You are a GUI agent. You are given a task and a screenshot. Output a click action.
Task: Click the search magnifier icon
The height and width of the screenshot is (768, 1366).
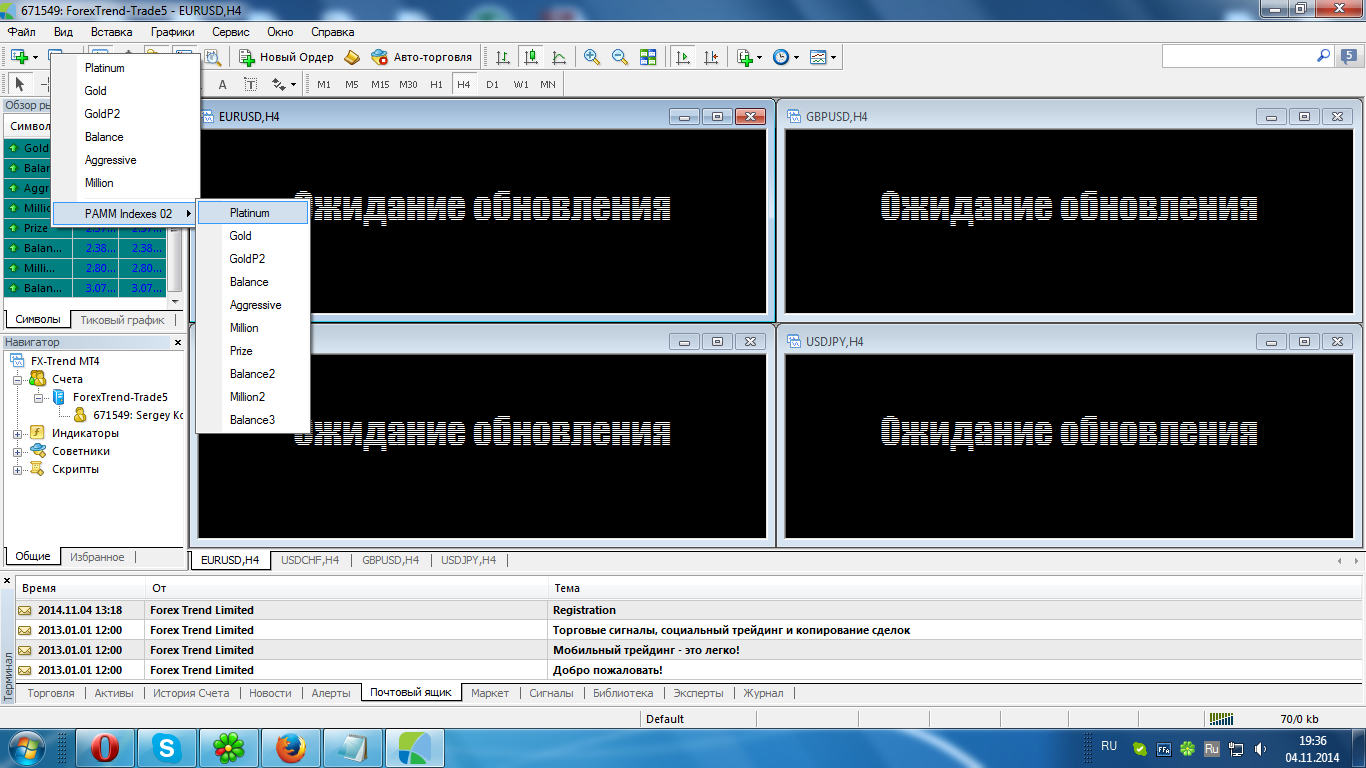coord(1323,56)
